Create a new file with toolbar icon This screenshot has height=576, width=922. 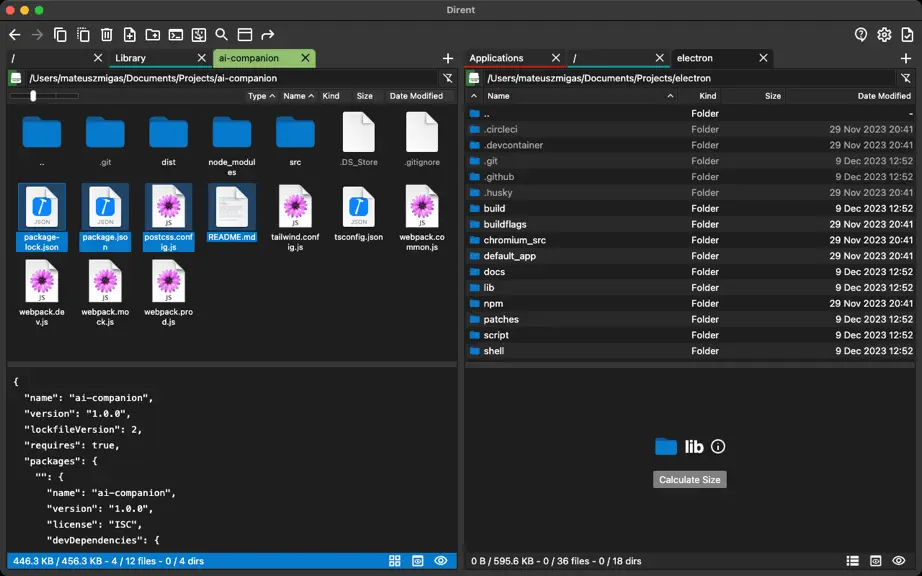[129, 35]
